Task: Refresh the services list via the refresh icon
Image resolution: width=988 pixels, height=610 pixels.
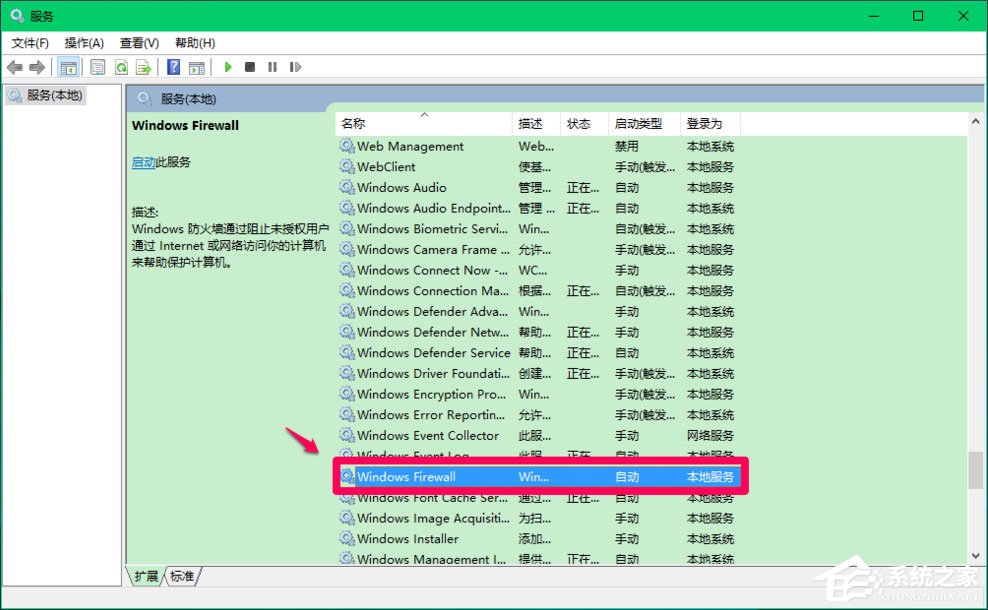Action: click(x=121, y=67)
